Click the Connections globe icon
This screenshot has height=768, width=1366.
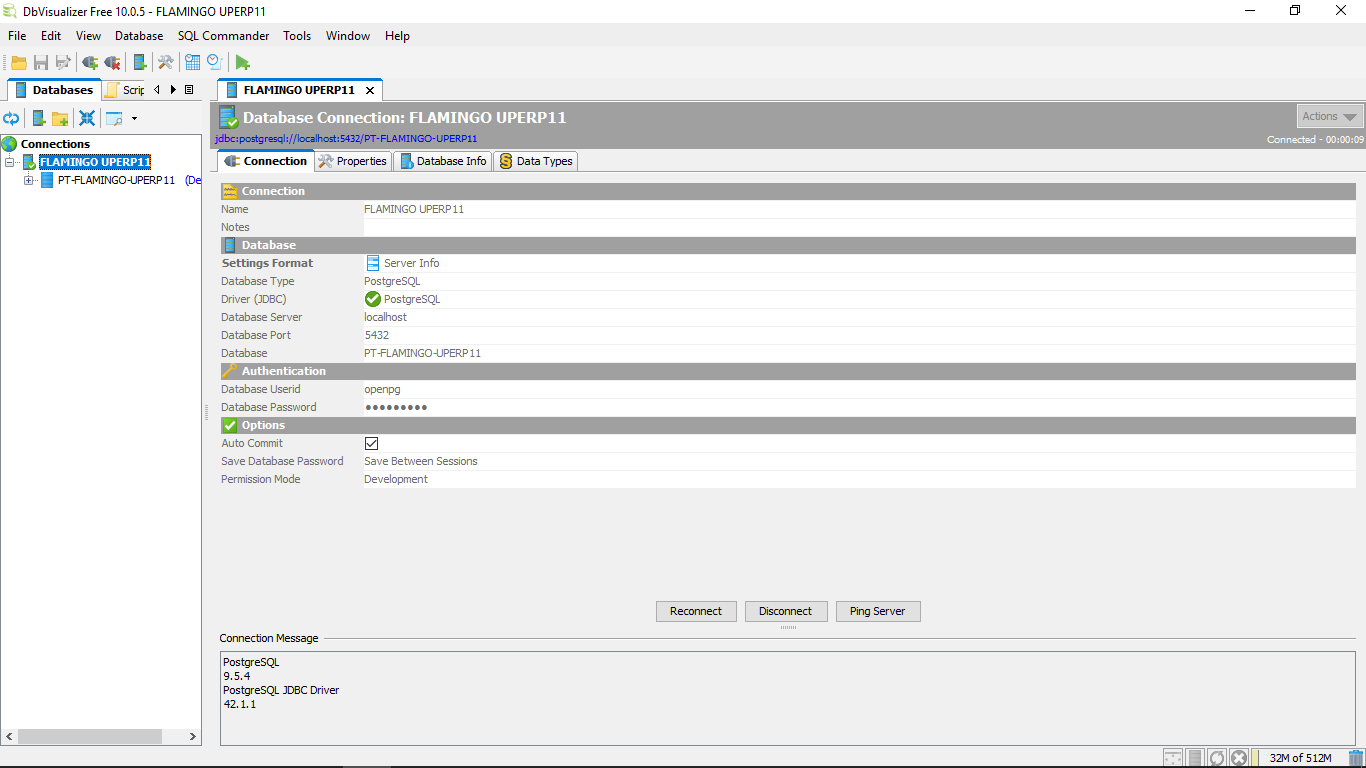click(9, 144)
